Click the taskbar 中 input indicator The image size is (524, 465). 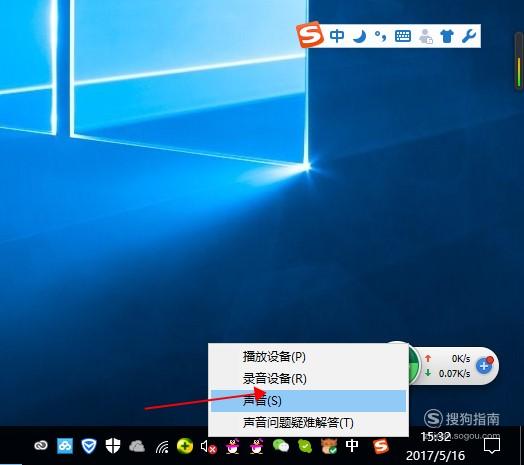352,446
